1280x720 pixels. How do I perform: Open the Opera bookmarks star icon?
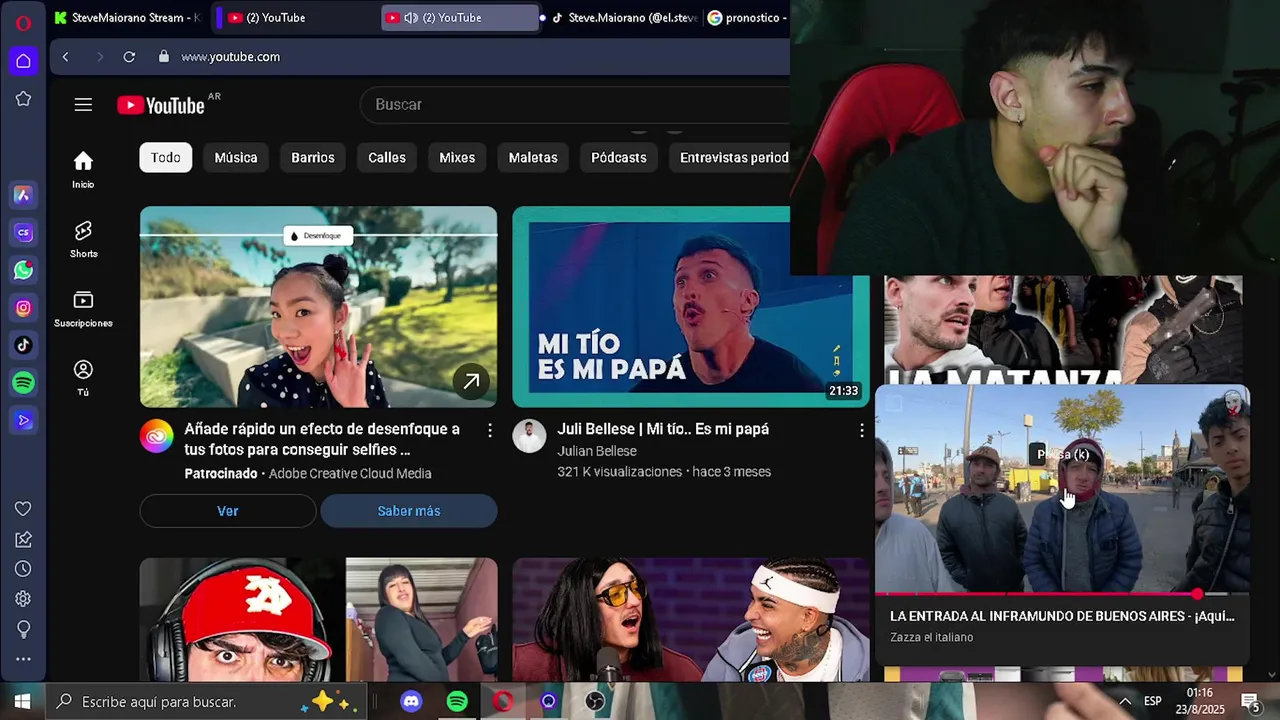23,99
